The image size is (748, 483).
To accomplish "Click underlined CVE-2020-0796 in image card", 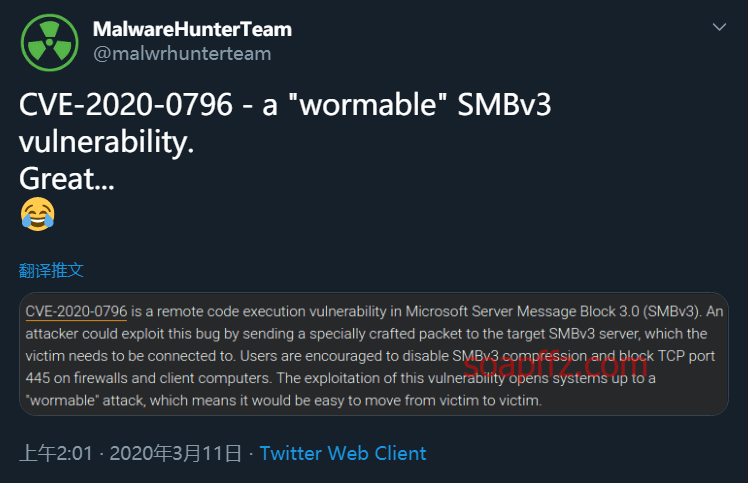I will 76,312.
